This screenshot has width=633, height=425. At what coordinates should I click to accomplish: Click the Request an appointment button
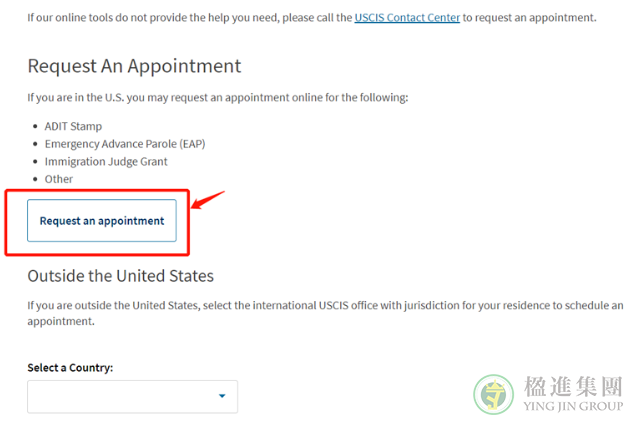click(x=102, y=220)
